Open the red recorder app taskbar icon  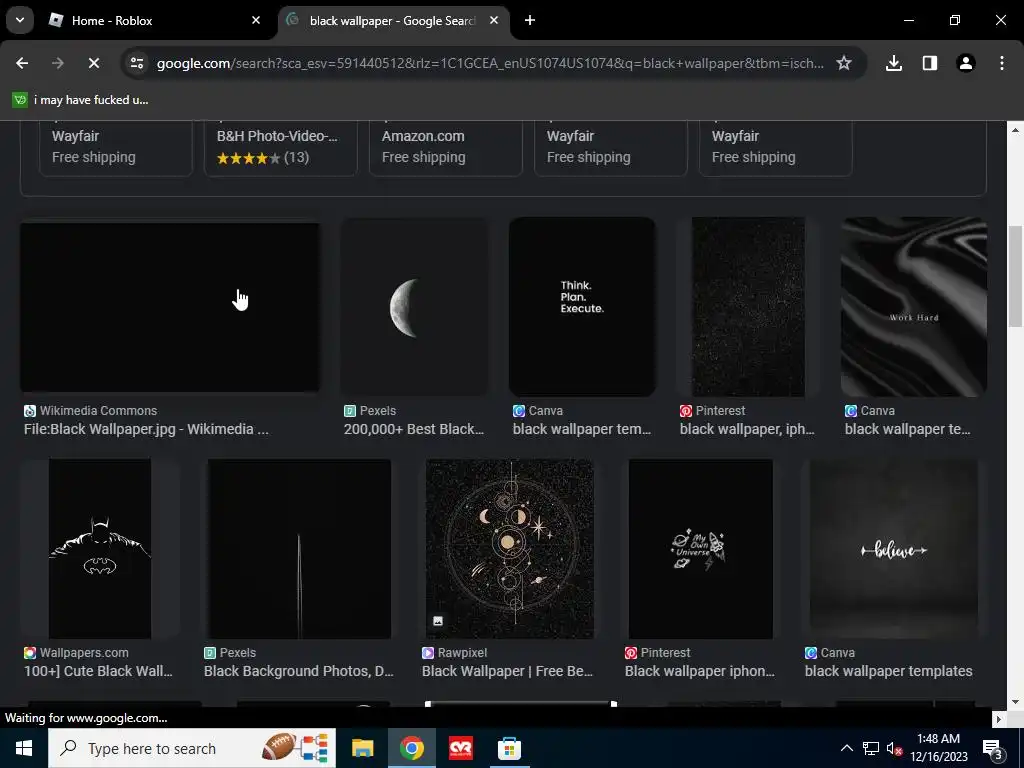460,748
